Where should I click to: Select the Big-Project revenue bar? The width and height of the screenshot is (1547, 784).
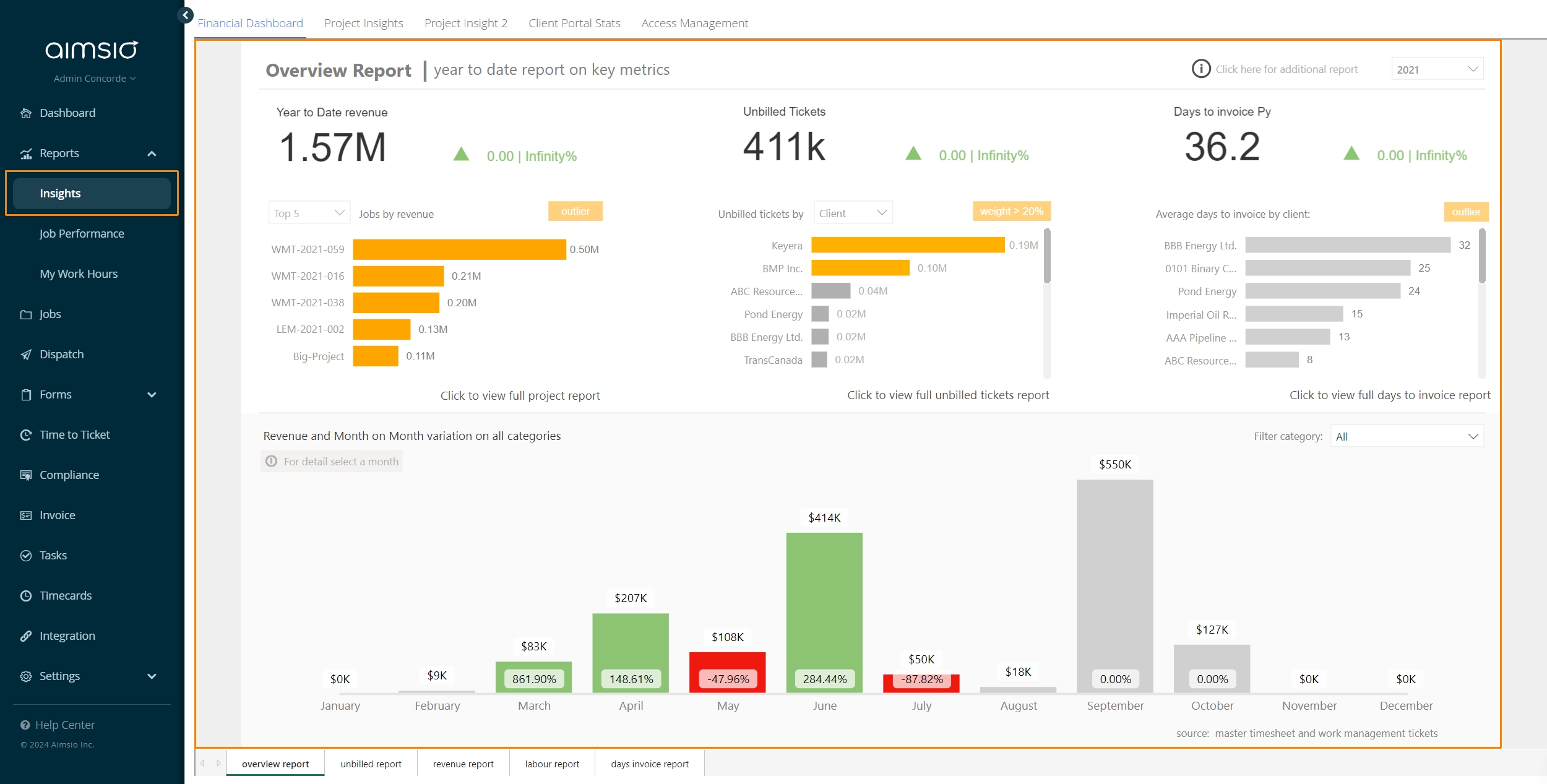tap(376, 356)
